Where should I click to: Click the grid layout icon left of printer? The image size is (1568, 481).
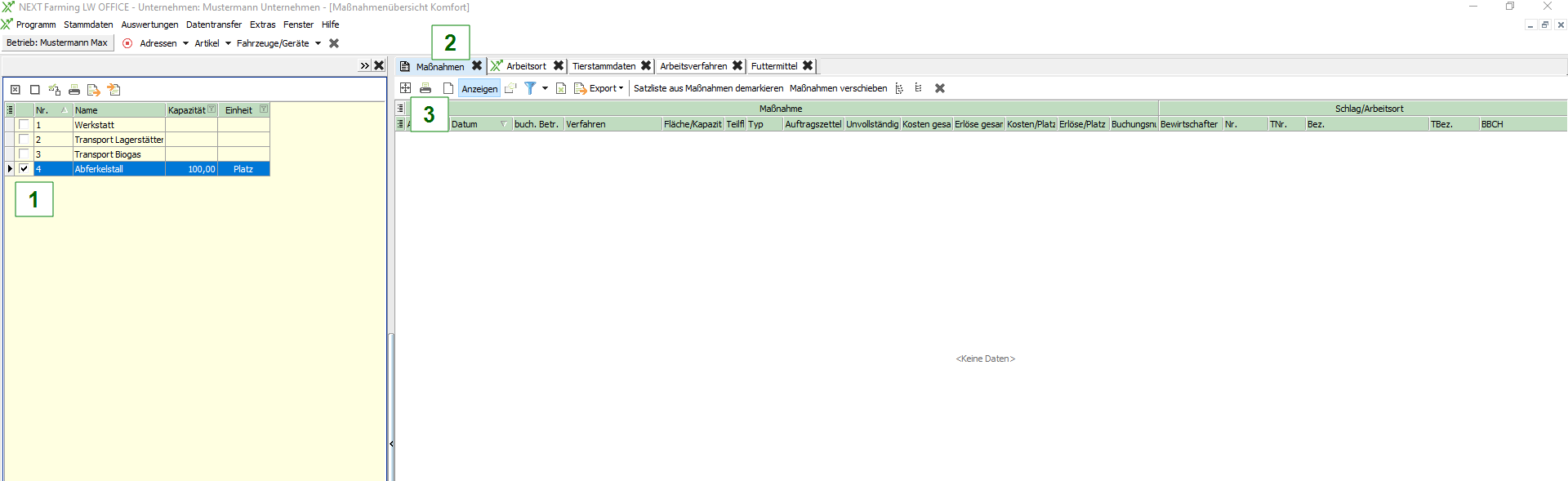(x=406, y=88)
